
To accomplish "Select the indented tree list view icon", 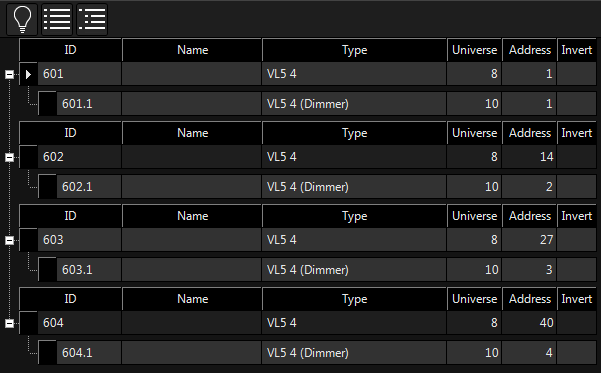I will point(92,19).
